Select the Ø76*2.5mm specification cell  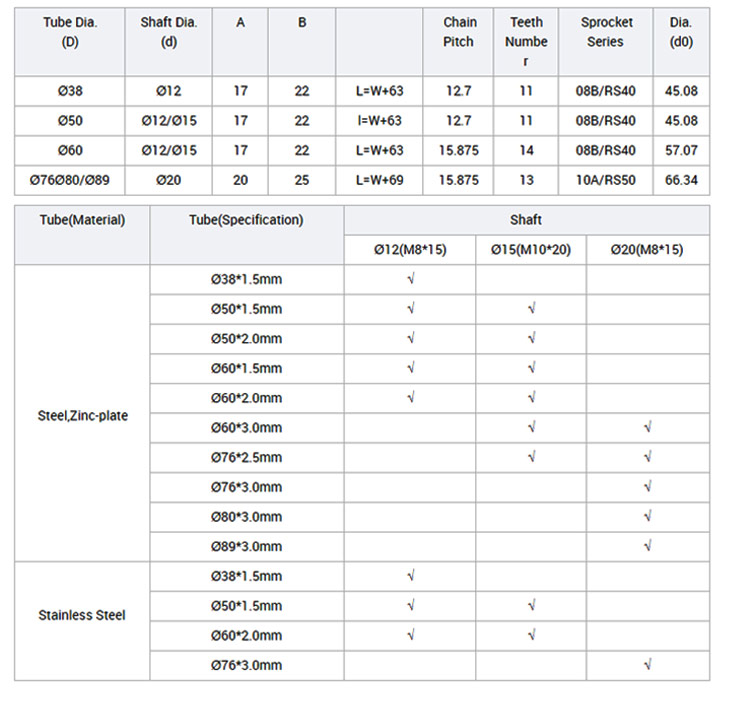coord(246,458)
